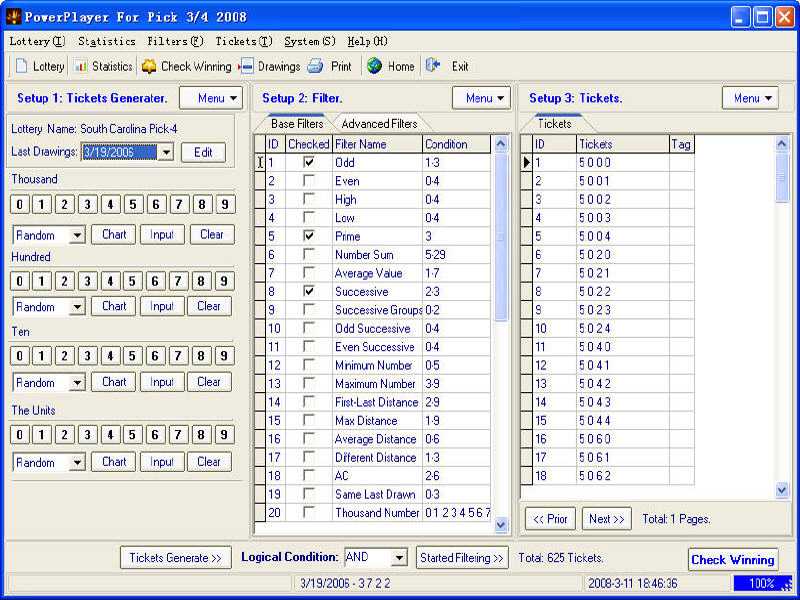Click The Units Chart button
This screenshot has height=600, width=800.
tap(114, 462)
